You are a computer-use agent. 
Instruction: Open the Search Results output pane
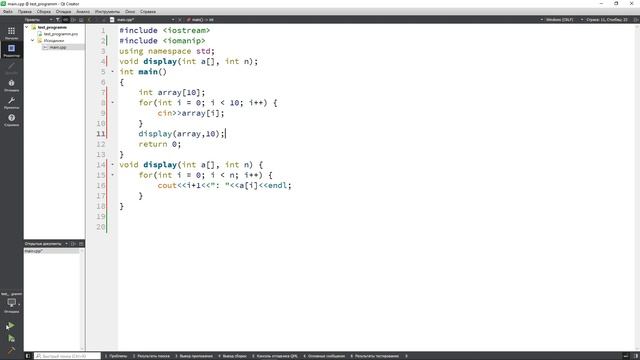pos(151,356)
